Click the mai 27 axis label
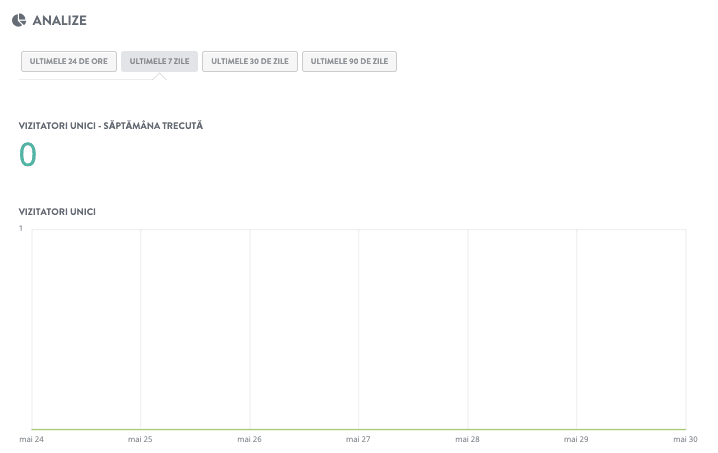 (x=358, y=439)
